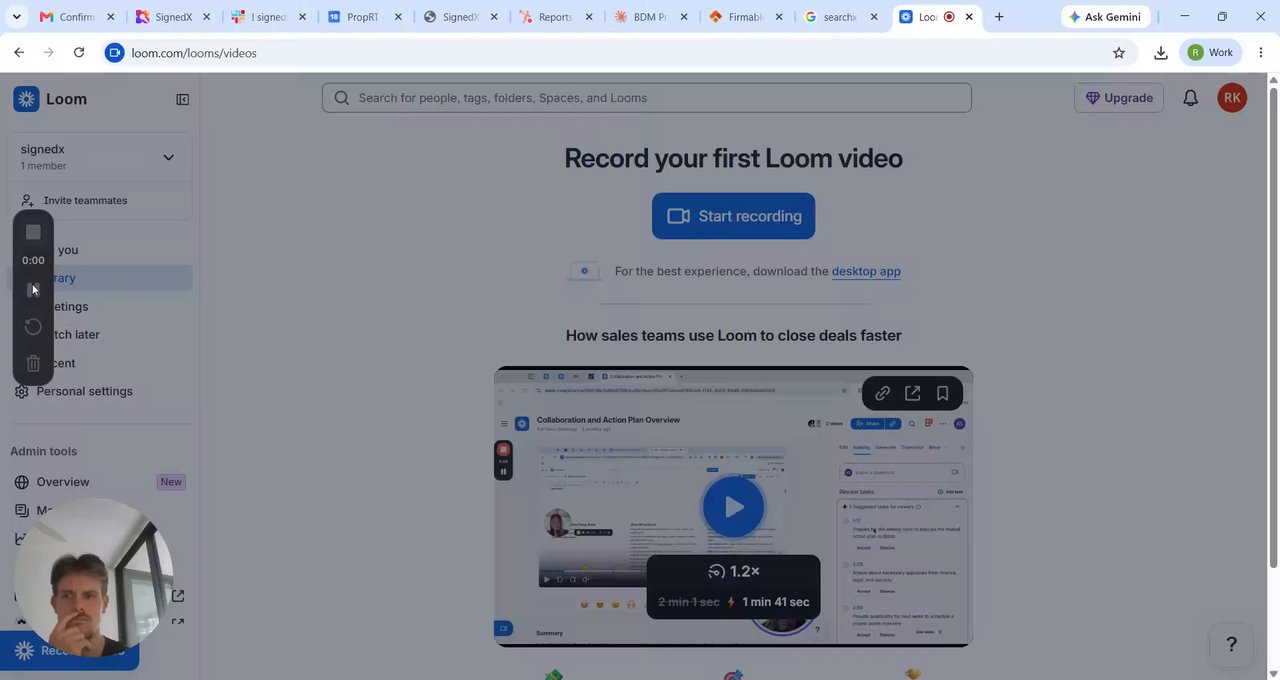Close the Loom browser tab
1280x680 pixels.
969,17
